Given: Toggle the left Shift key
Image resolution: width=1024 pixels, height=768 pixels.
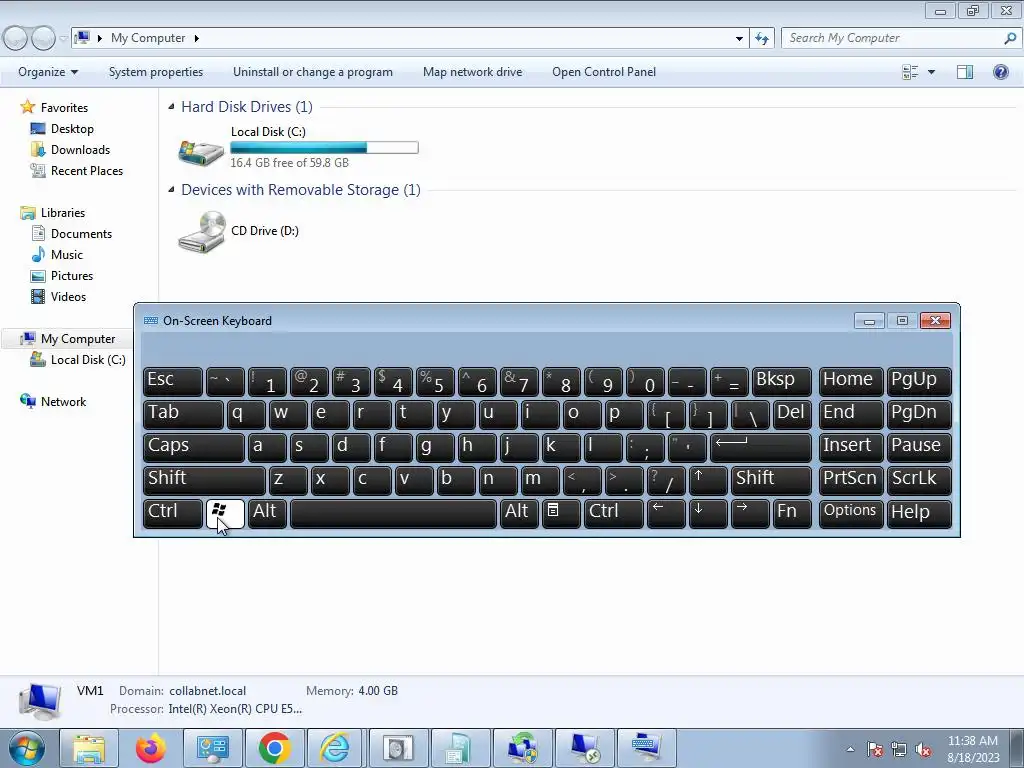Looking at the screenshot, I should (204, 481).
